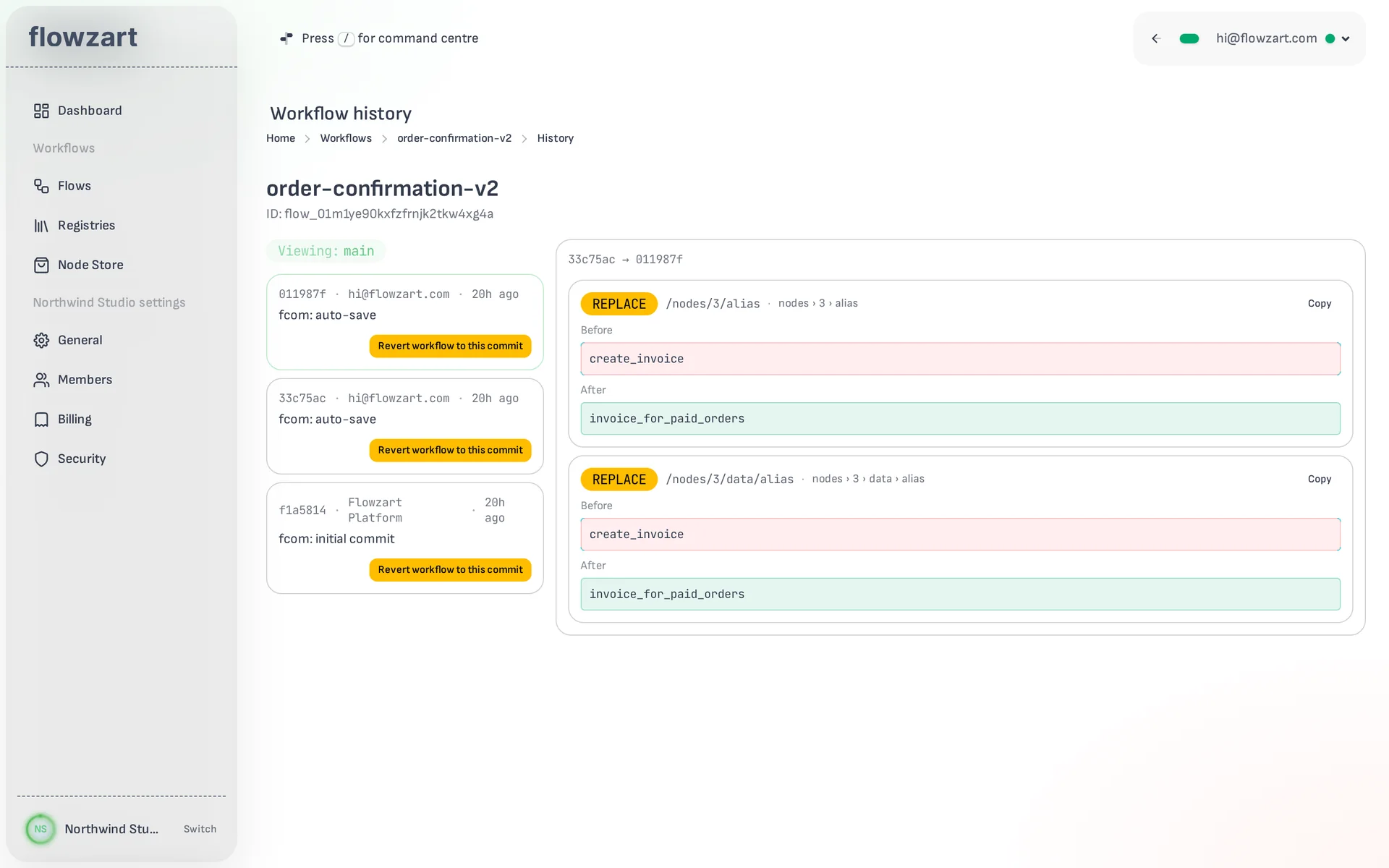1389x868 pixels.
Task: Switch the Northwind Studio workspace
Action: (x=200, y=829)
